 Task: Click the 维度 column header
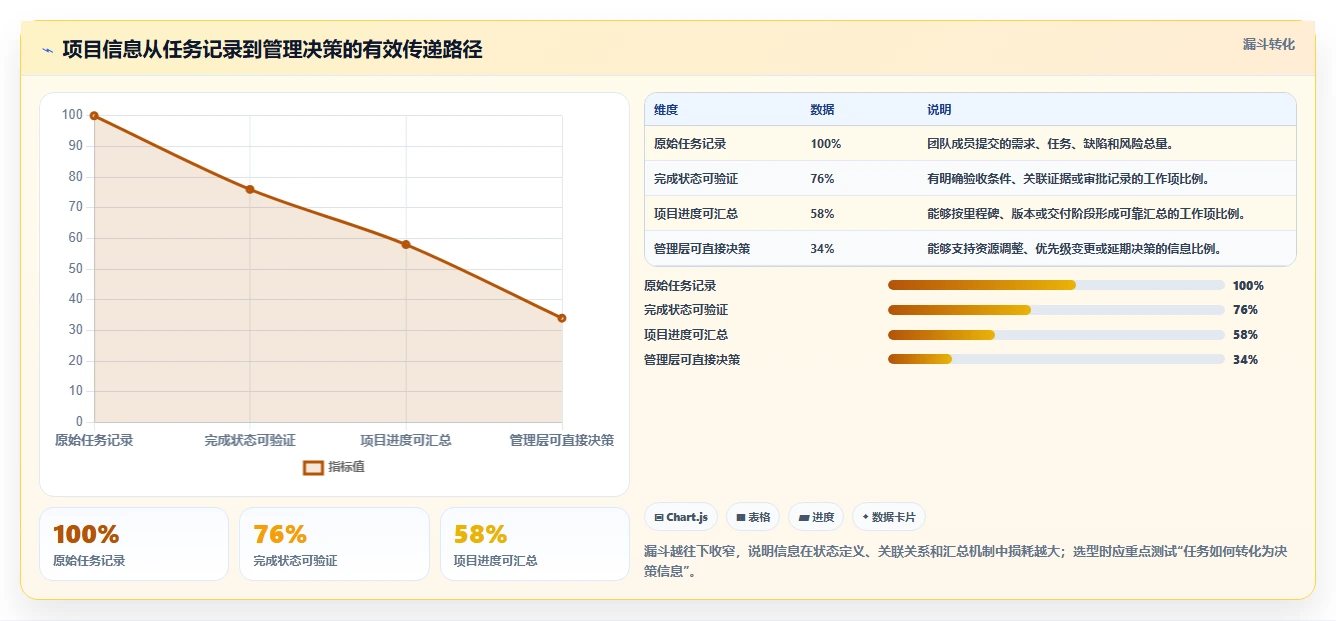click(x=666, y=110)
